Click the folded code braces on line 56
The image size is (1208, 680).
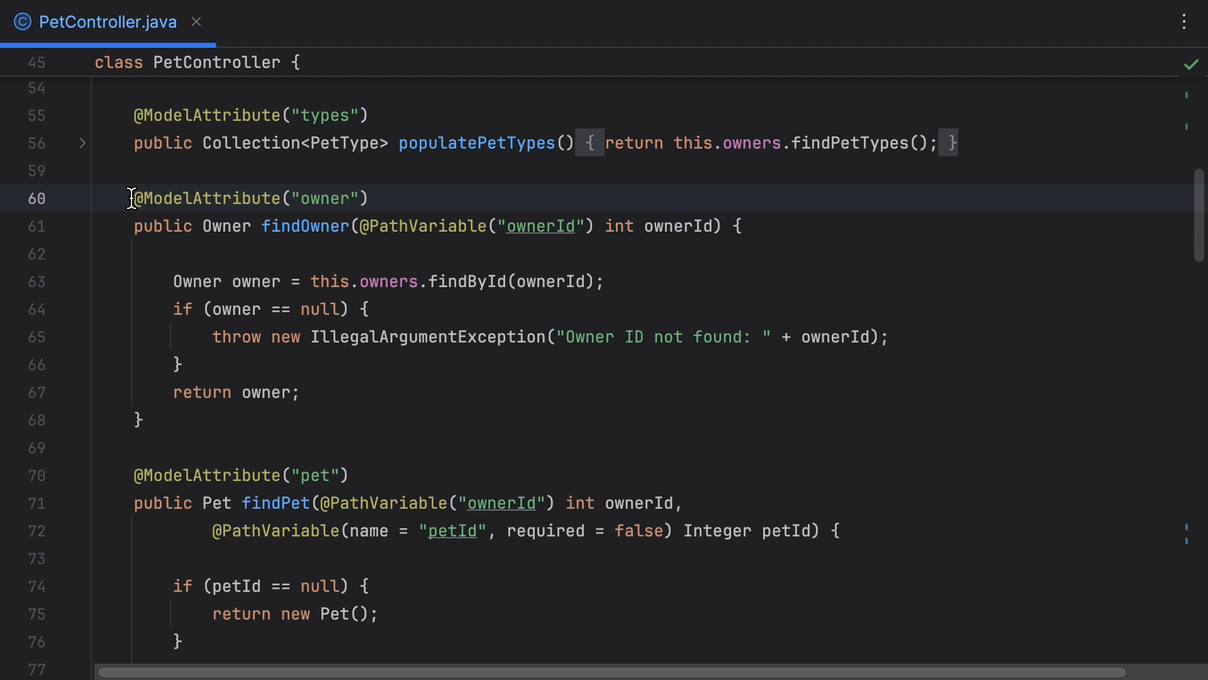click(590, 143)
